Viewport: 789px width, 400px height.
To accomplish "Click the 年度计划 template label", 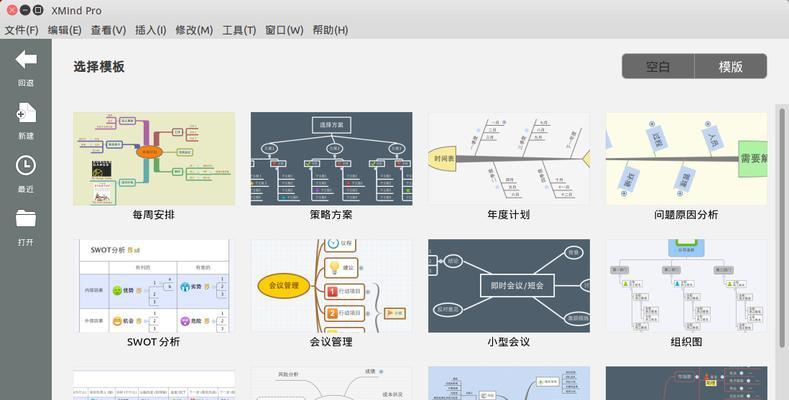I will (x=509, y=215).
